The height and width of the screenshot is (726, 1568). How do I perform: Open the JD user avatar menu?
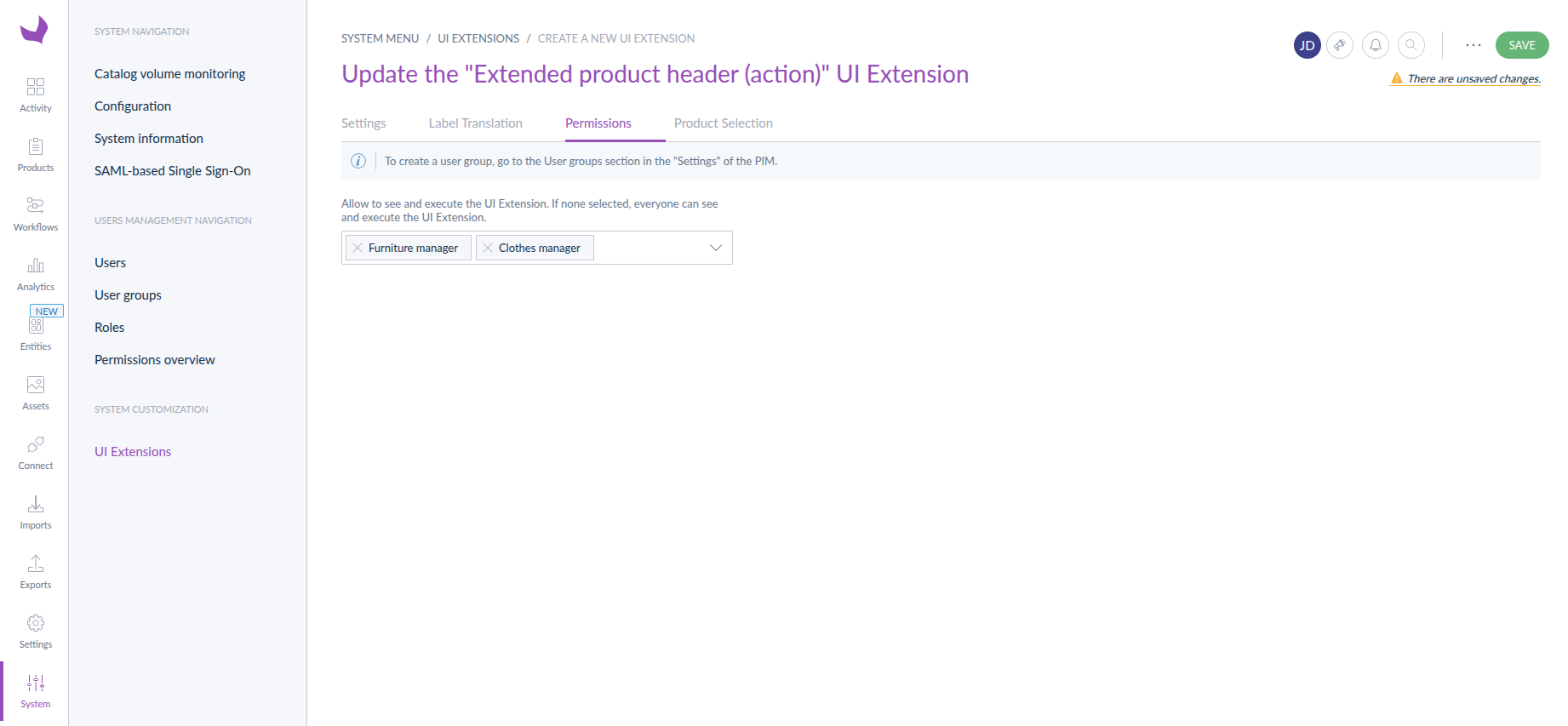point(1308,45)
